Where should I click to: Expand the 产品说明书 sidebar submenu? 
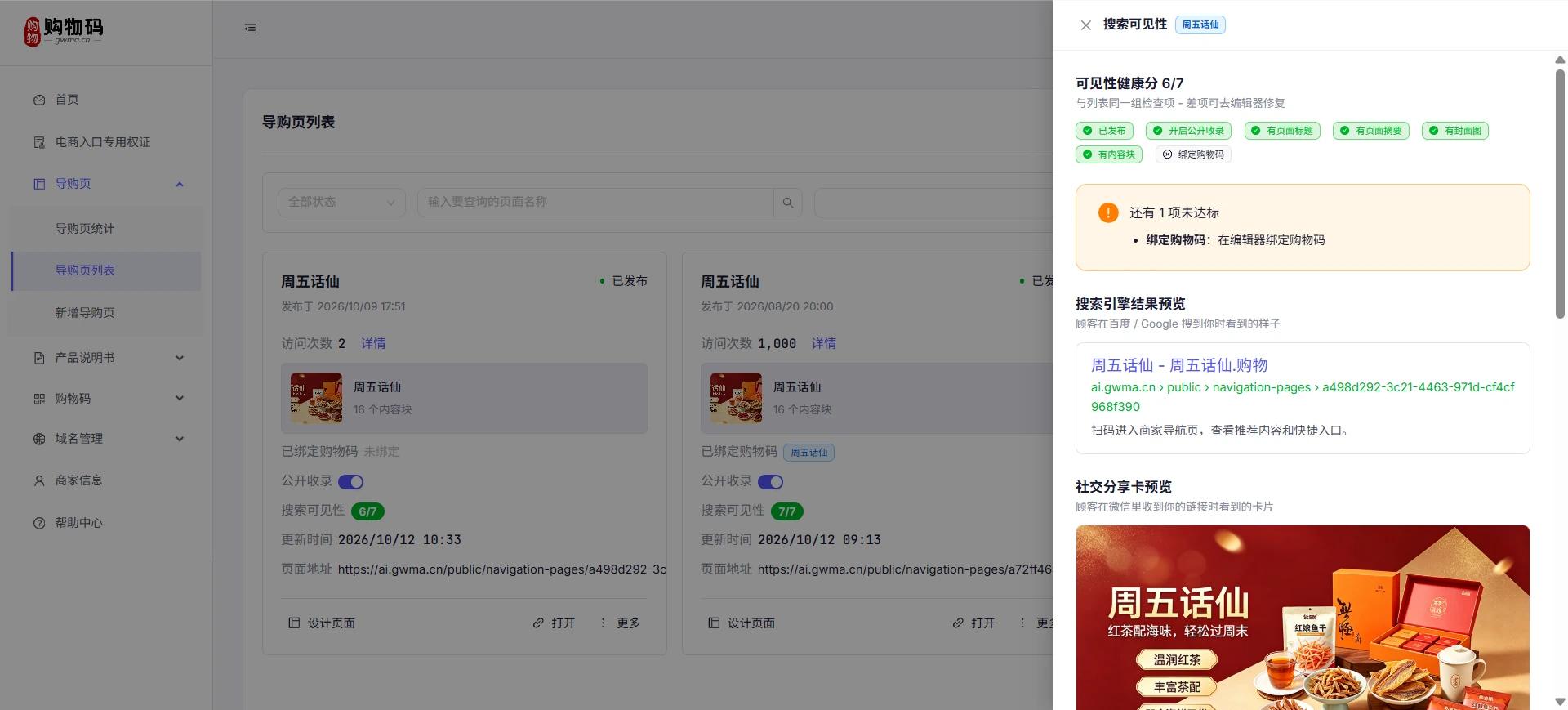point(180,358)
